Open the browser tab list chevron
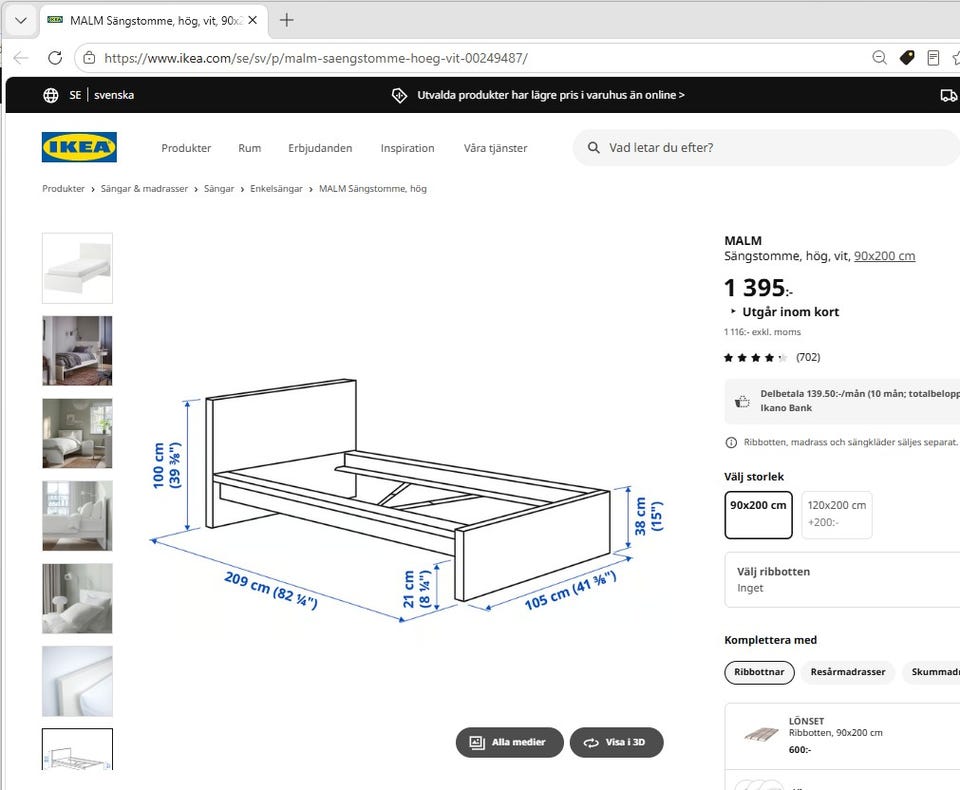This screenshot has width=960, height=790. click(x=21, y=20)
